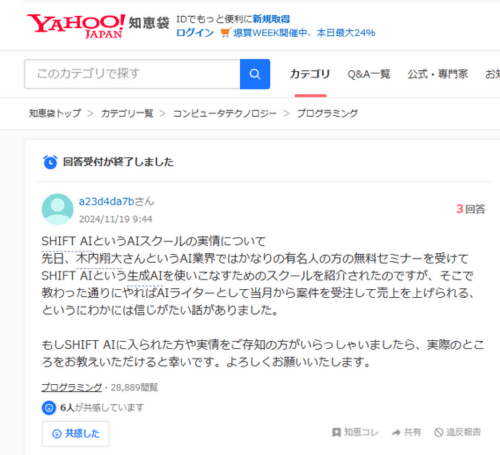The image size is (500, 455).
Task: Open the 公式・専門家 tab
Action: 438,74
